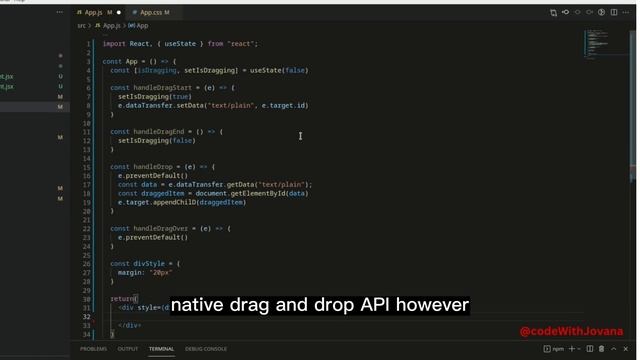Create a new terminal with the plus icon
Image resolution: width=640 pixels, height=360 pixels.
coord(572,349)
